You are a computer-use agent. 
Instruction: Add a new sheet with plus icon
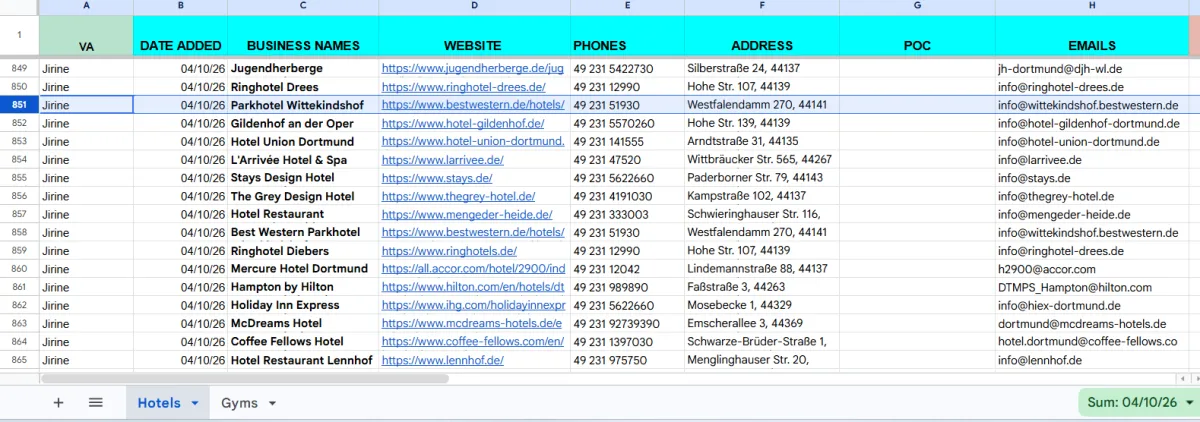click(58, 403)
